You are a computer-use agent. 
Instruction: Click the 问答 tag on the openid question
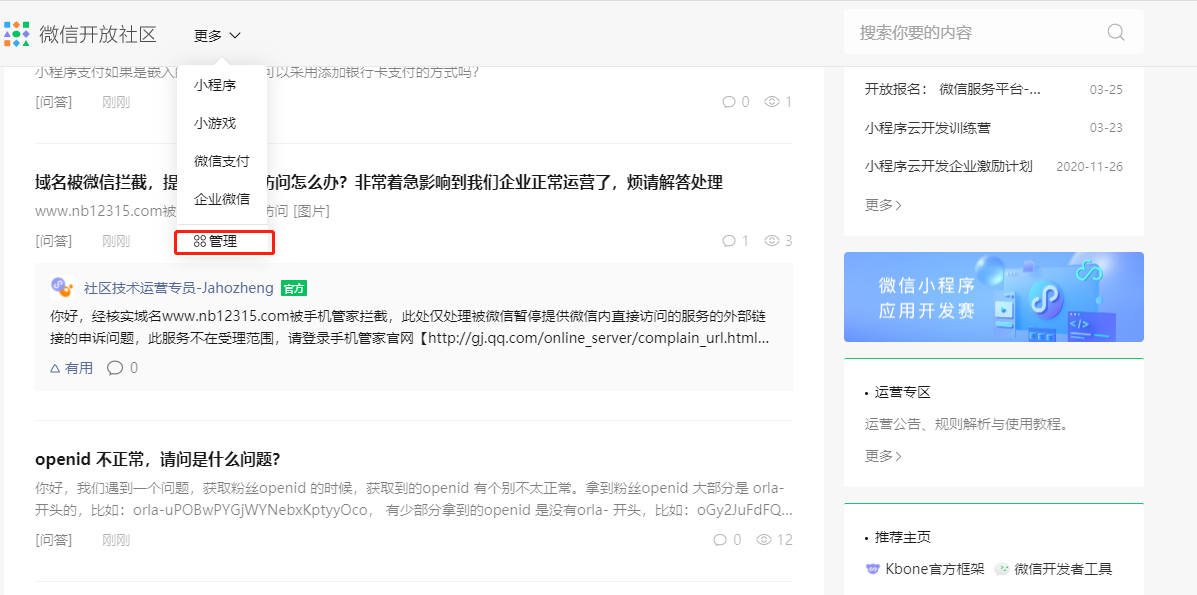(x=53, y=540)
